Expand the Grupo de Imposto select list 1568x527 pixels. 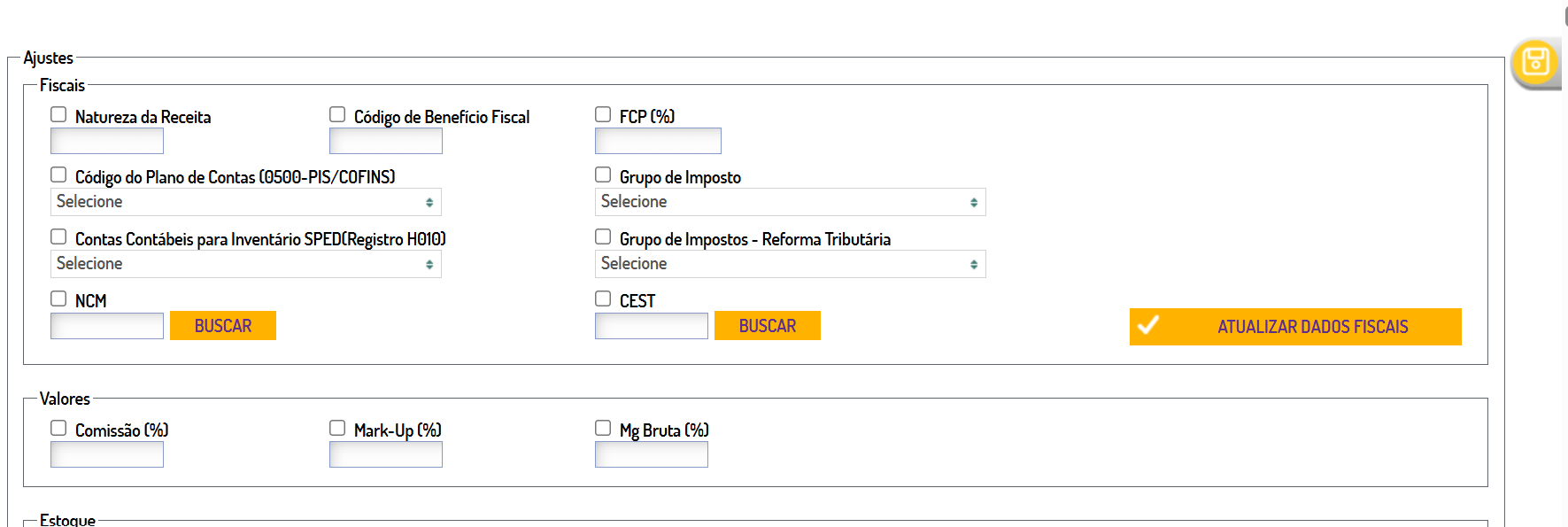[790, 202]
